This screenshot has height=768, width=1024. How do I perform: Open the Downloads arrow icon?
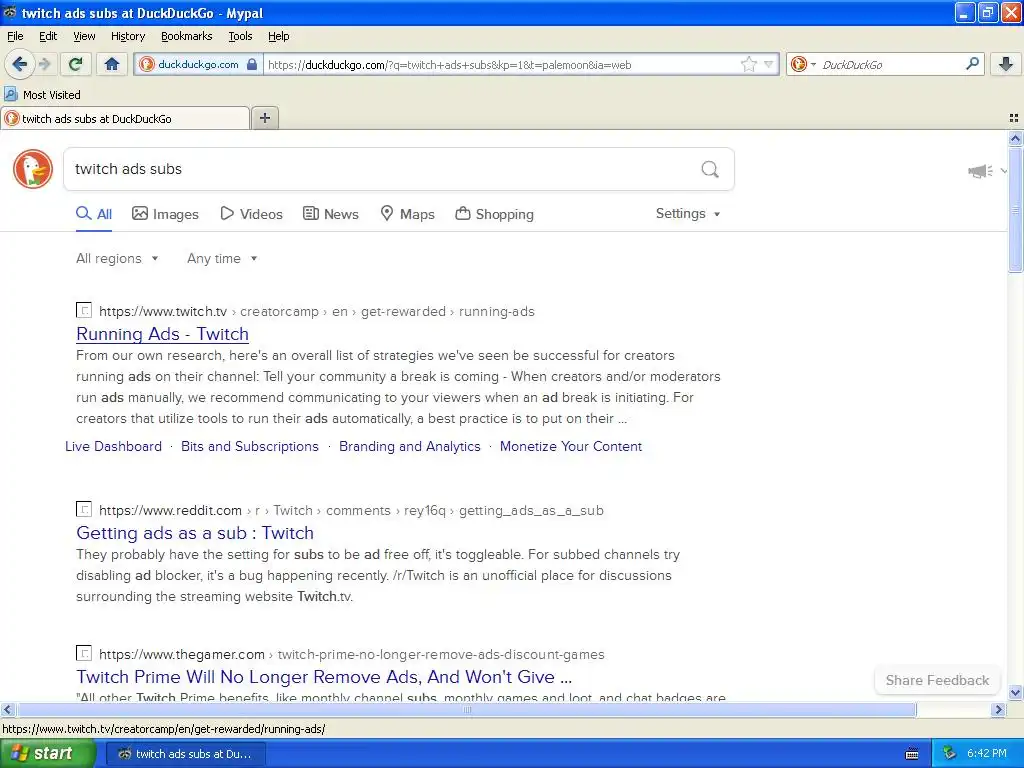pos(1006,64)
